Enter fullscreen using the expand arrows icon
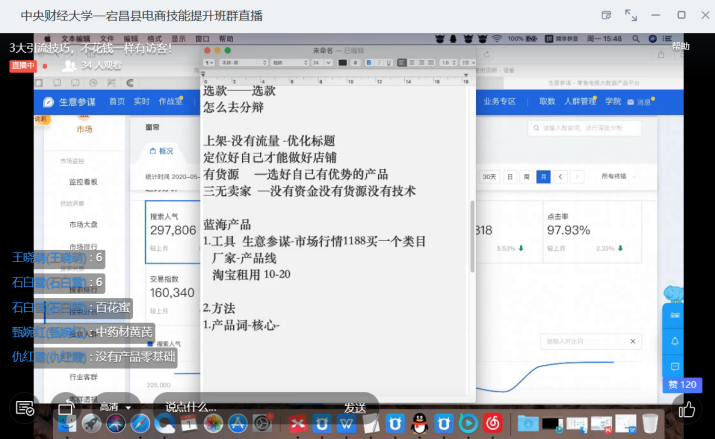 [631, 15]
